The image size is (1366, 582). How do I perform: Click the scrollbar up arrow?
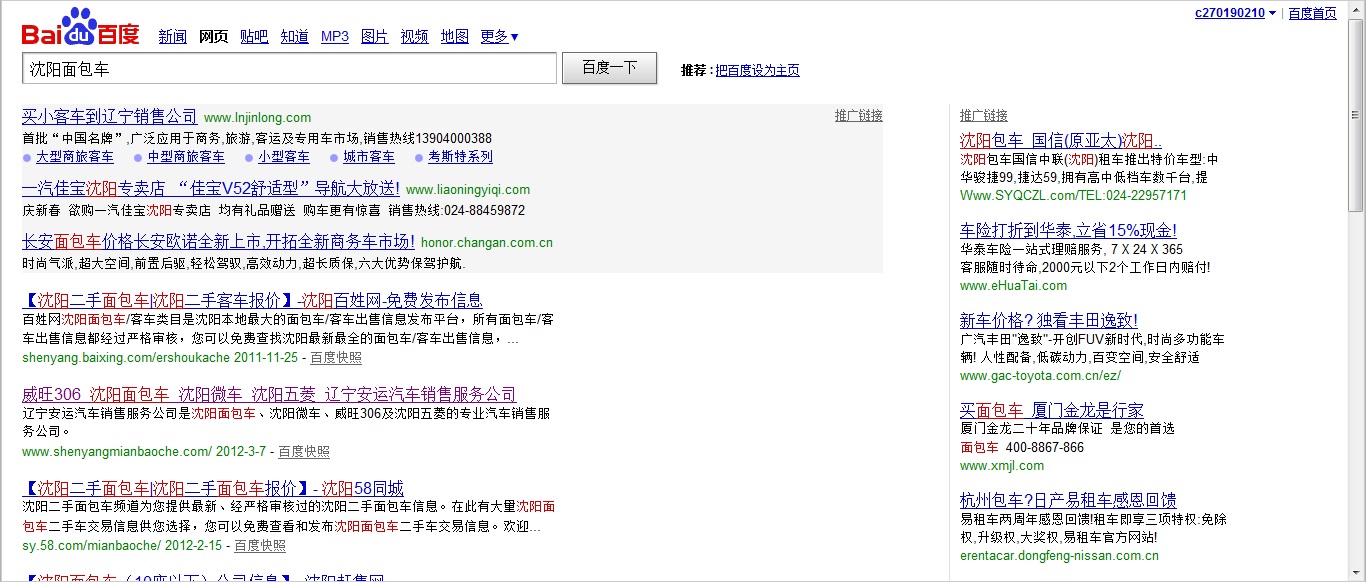[1356, 9]
